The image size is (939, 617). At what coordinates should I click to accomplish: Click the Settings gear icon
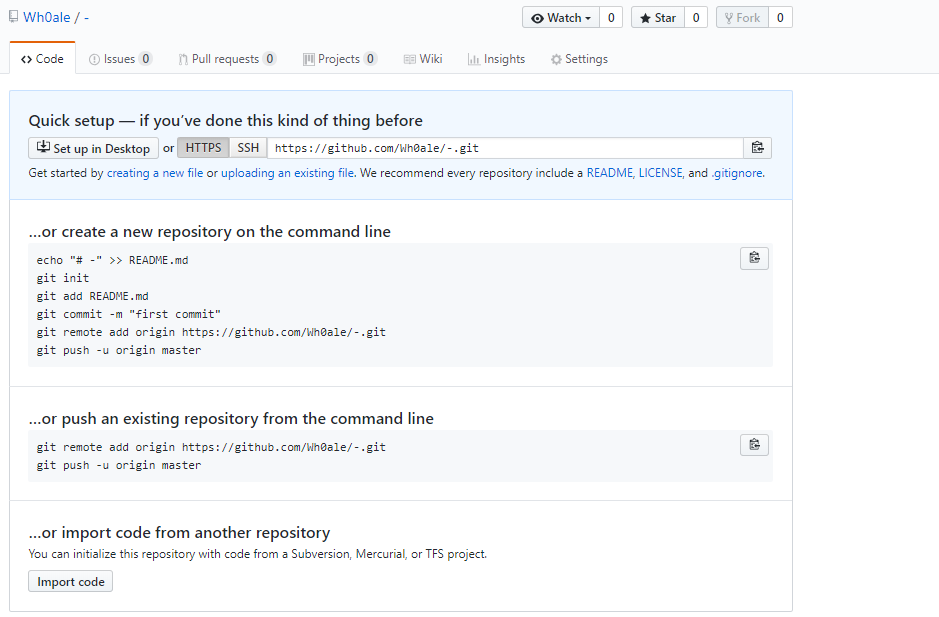(x=556, y=59)
